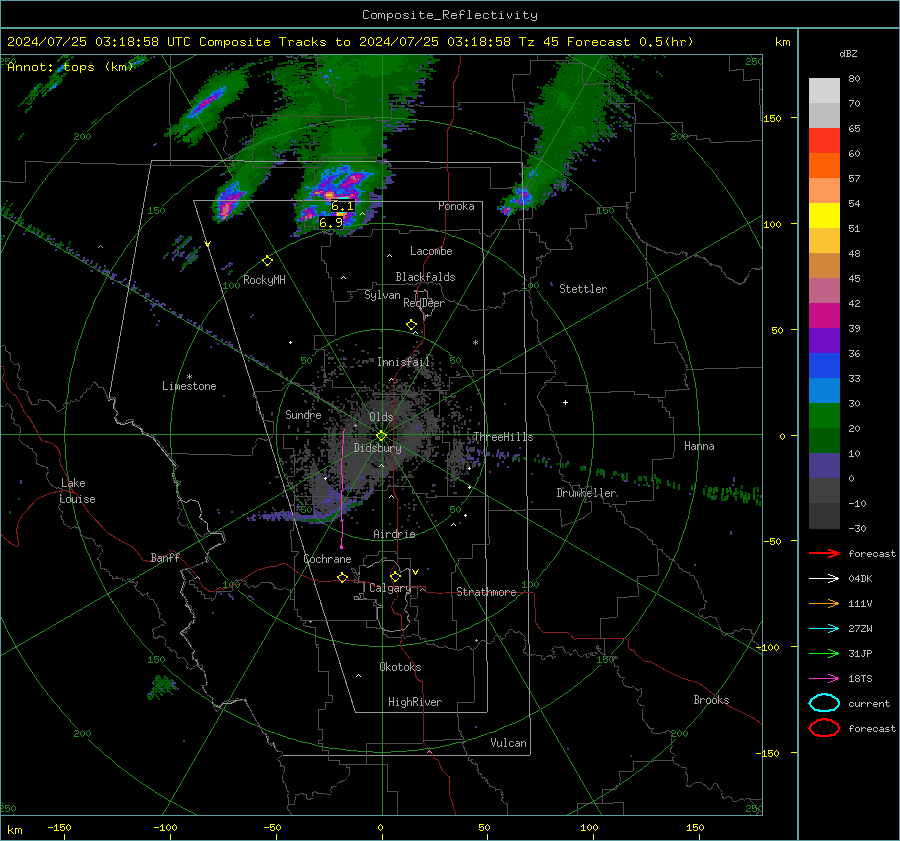Screen dimensions: 900x841
Task: Click the ThreeHills label
Action: (x=503, y=437)
